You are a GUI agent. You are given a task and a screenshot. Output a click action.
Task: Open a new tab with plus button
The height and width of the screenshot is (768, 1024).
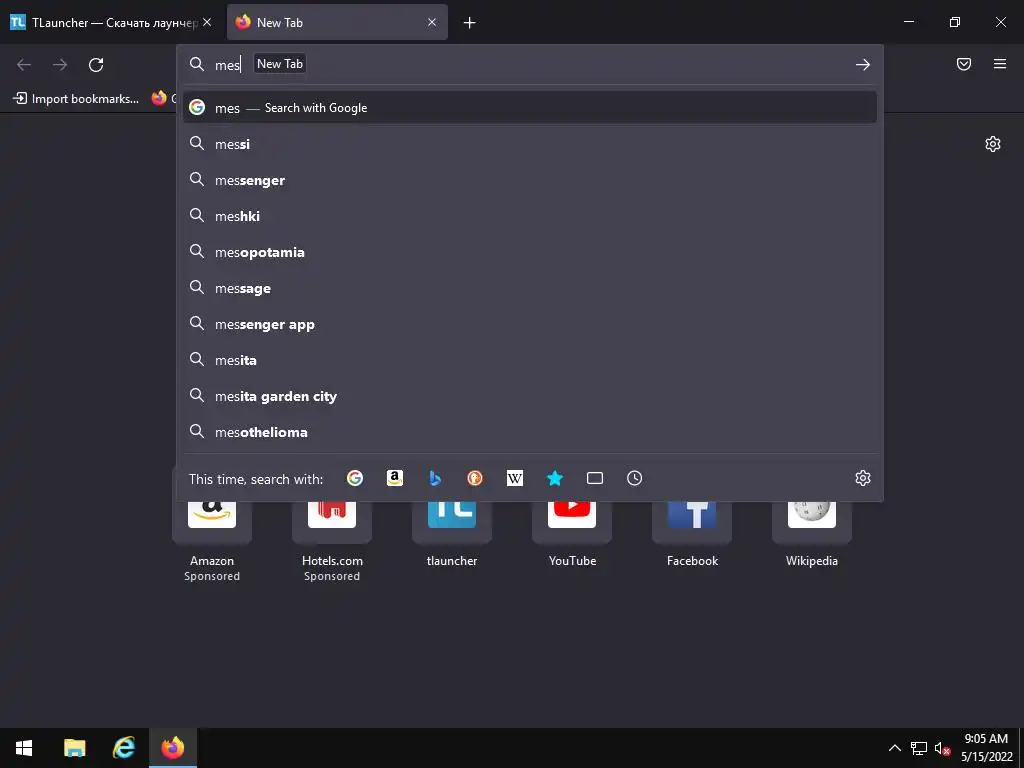[x=469, y=23]
